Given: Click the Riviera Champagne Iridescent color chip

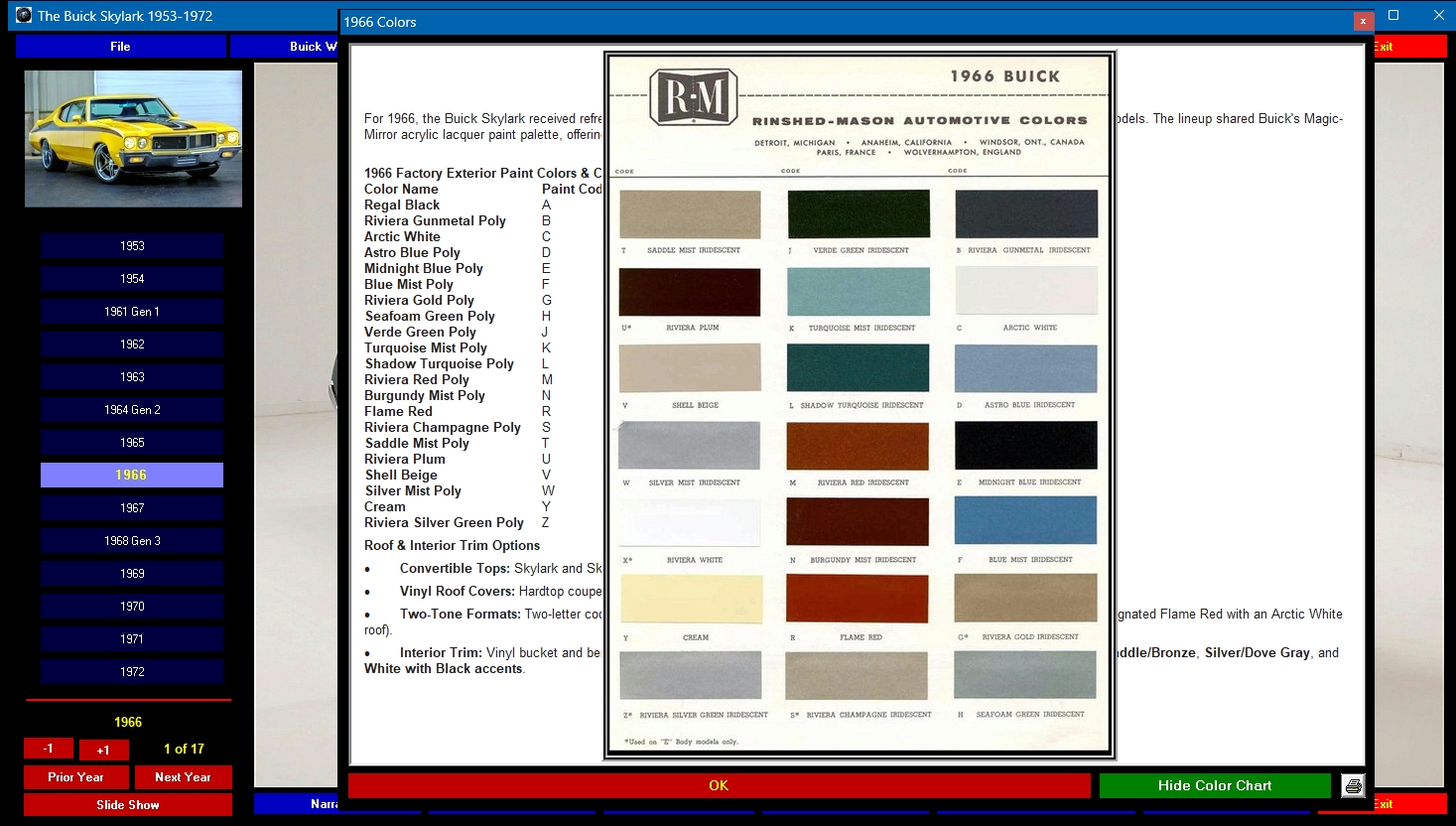Looking at the screenshot, I should click(x=859, y=677).
